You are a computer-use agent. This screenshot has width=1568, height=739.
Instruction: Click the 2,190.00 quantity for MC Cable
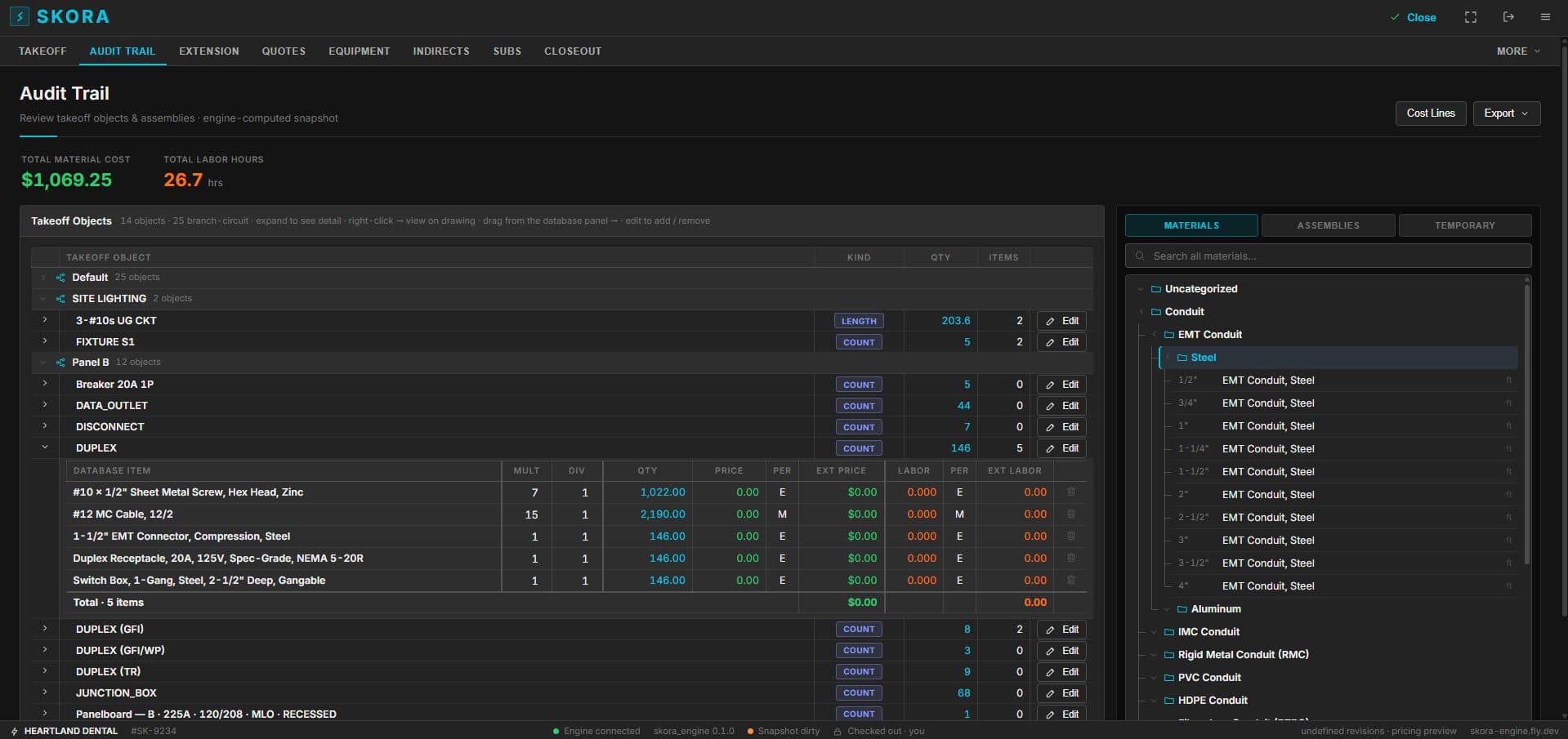(x=663, y=514)
